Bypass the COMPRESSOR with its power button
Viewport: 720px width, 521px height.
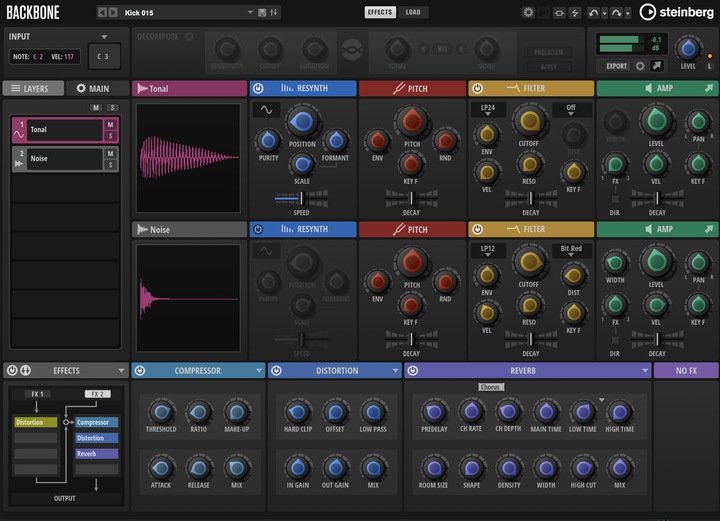140,370
